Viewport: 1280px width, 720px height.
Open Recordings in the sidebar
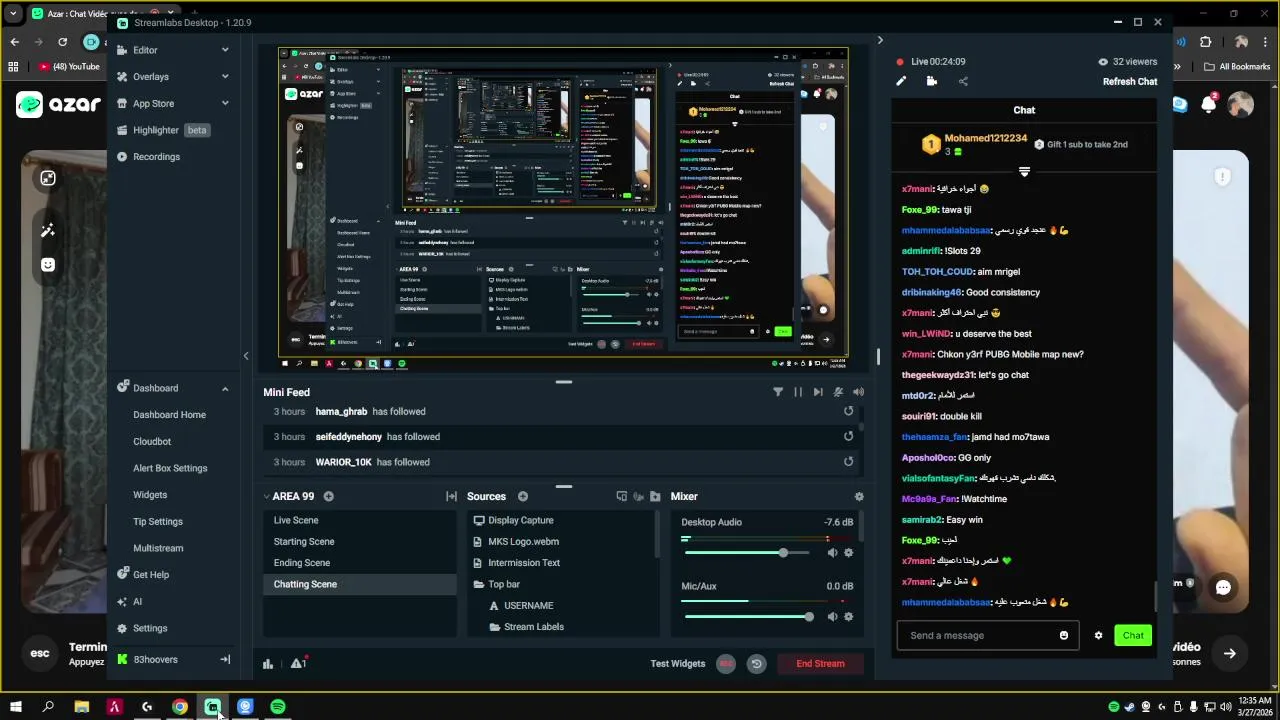(156, 157)
